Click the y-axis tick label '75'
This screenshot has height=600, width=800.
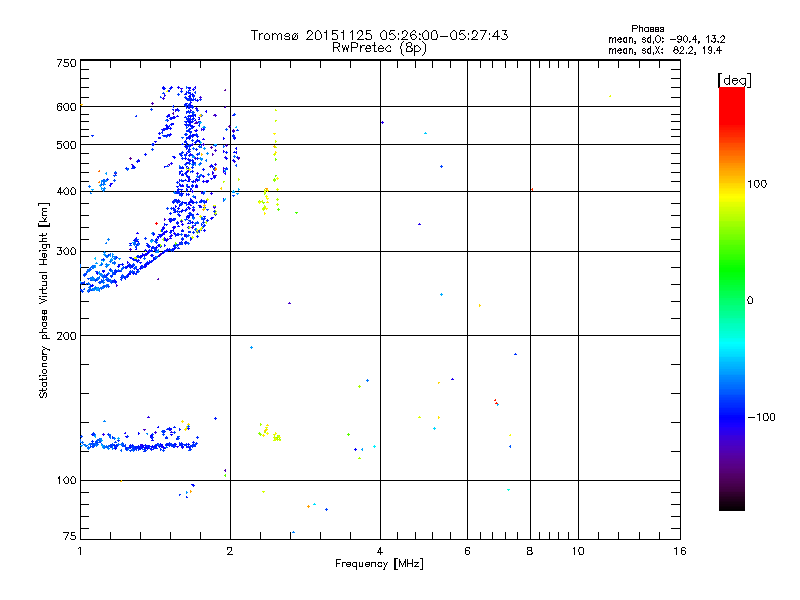click(70, 536)
